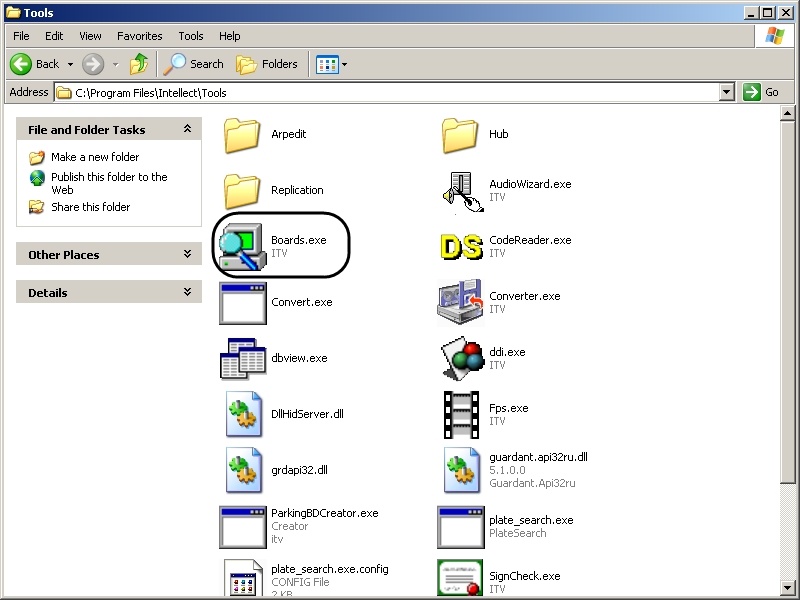Select the SignCheck.exe certificate icon
This screenshot has width=800, height=600.
(x=461, y=580)
